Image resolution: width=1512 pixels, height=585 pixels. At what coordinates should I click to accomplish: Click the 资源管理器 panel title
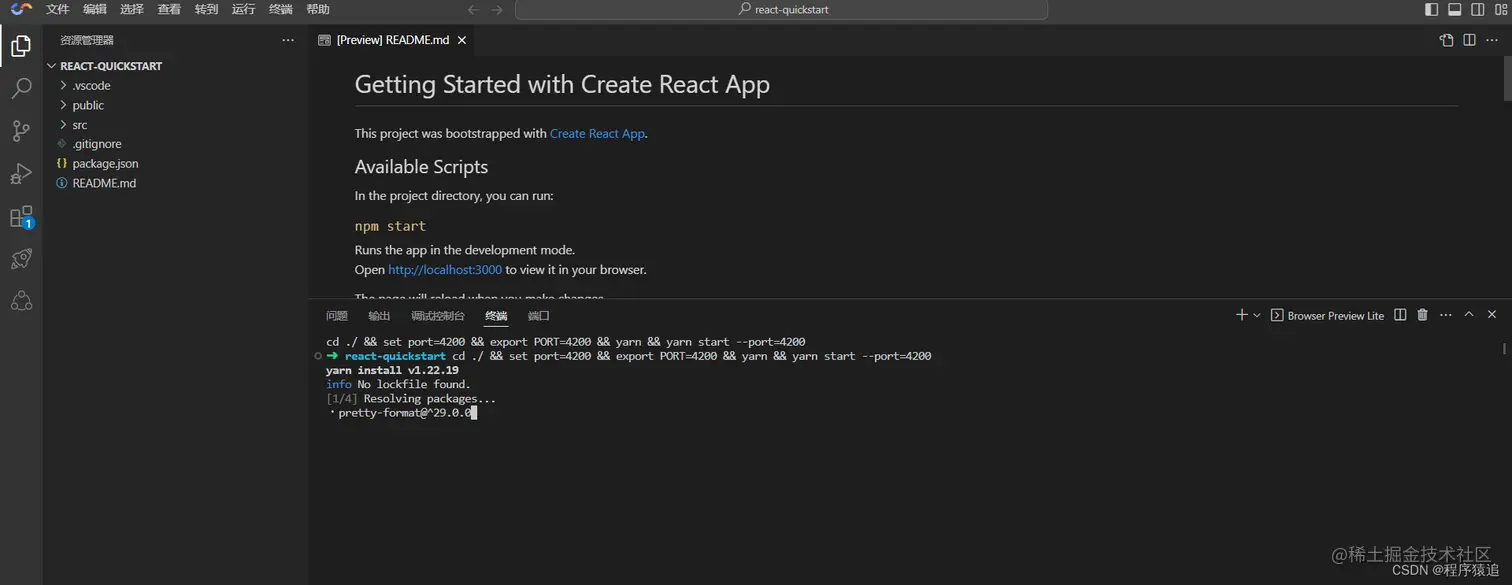[x=87, y=40]
